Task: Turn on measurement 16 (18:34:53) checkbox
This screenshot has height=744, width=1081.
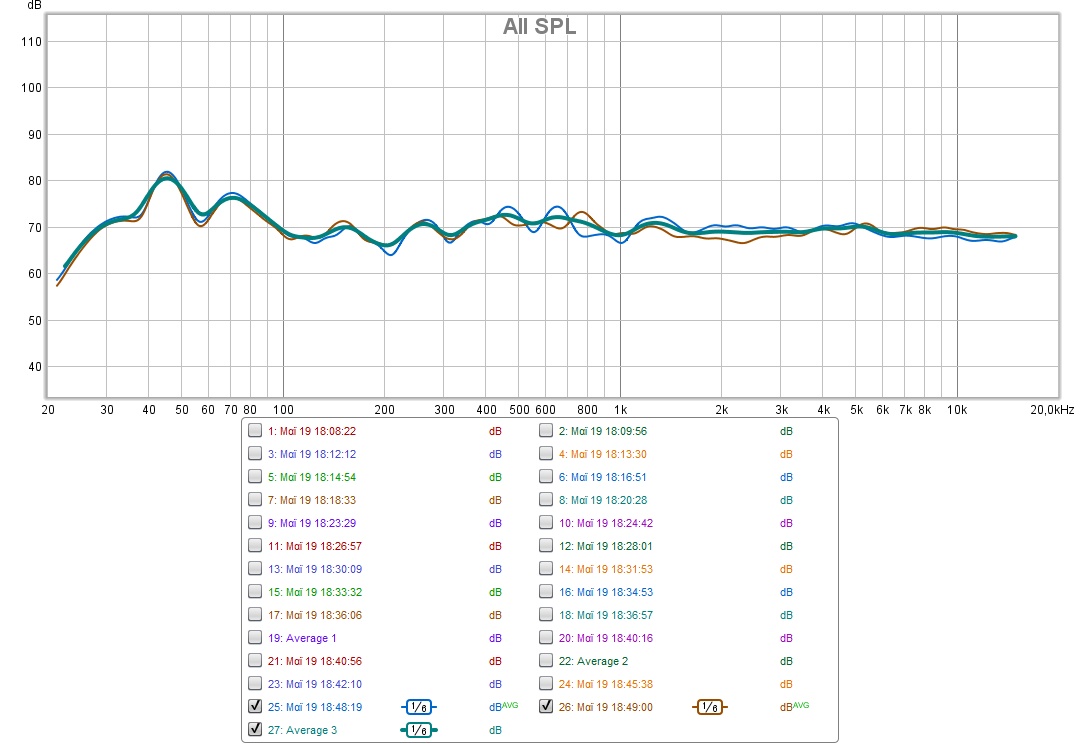Action: (x=546, y=592)
